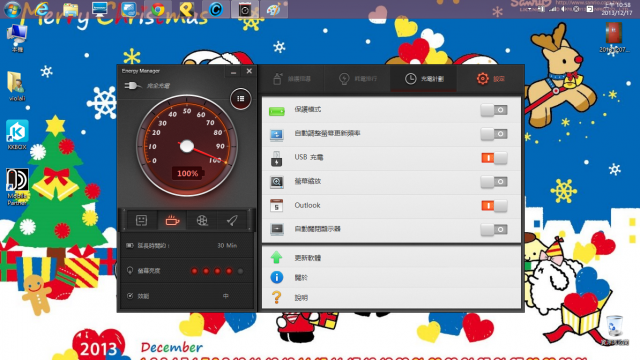The height and width of the screenshot is (360, 640).
Task: Select the film reel video mode
Action: tap(202, 220)
